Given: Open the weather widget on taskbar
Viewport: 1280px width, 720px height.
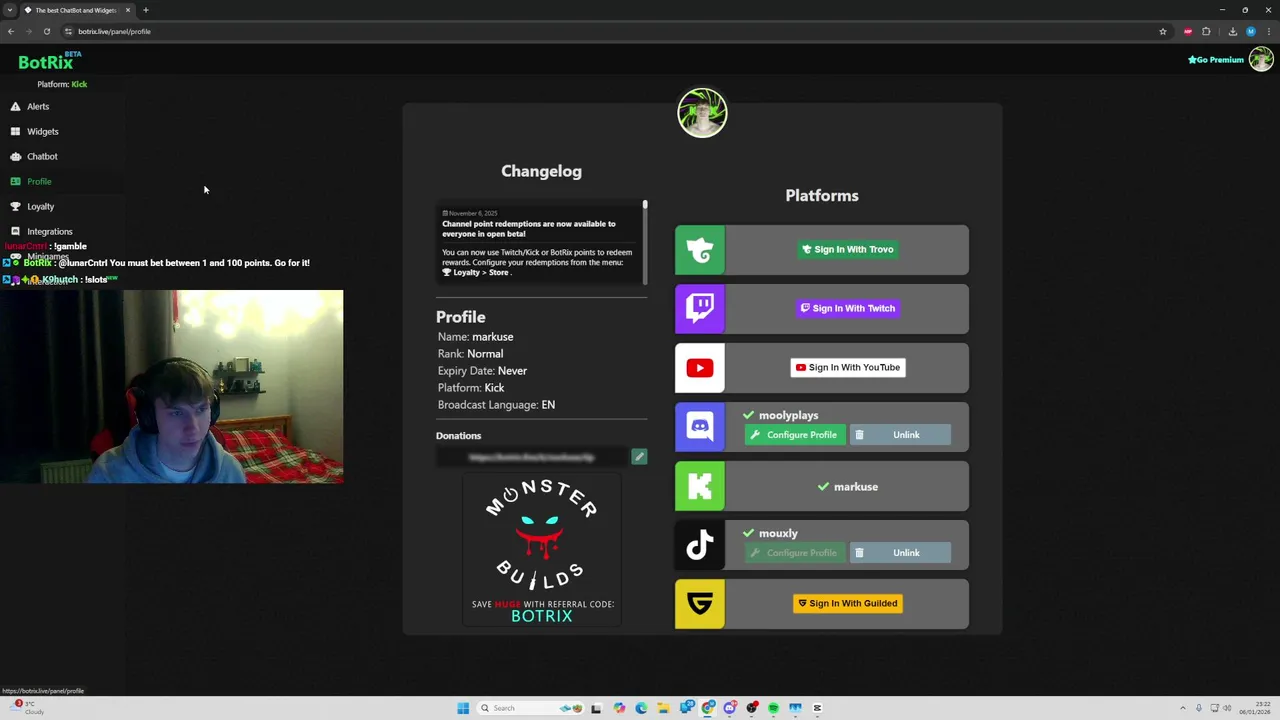Looking at the screenshot, I should point(27,708).
